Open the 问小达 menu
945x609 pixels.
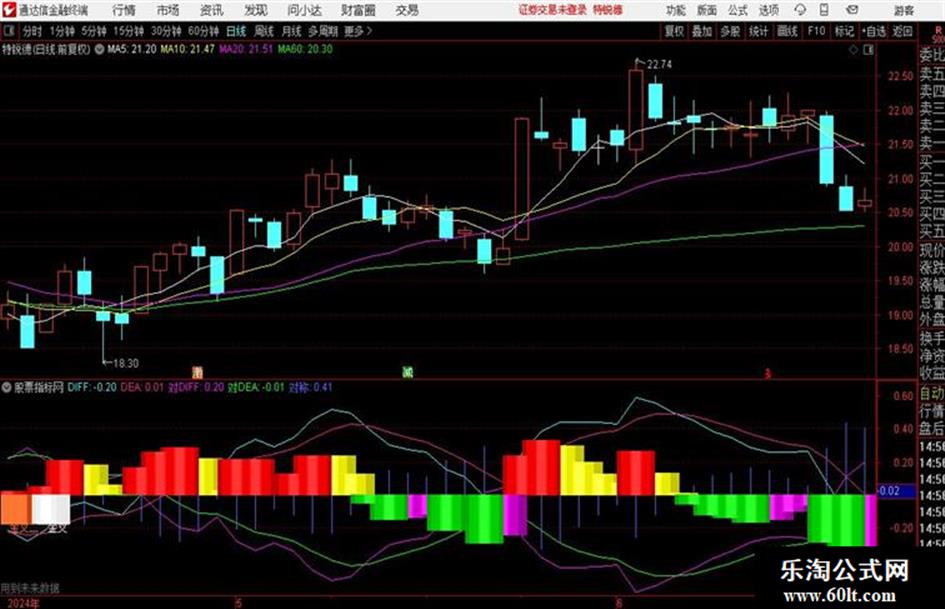pyautogui.click(x=304, y=10)
